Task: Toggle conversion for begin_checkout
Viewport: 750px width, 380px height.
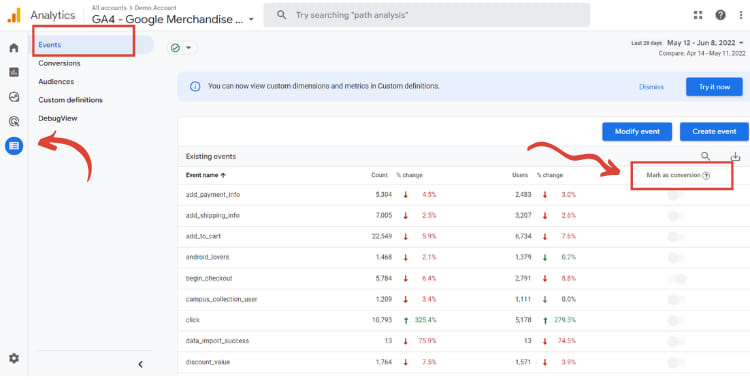Action: pos(678,279)
